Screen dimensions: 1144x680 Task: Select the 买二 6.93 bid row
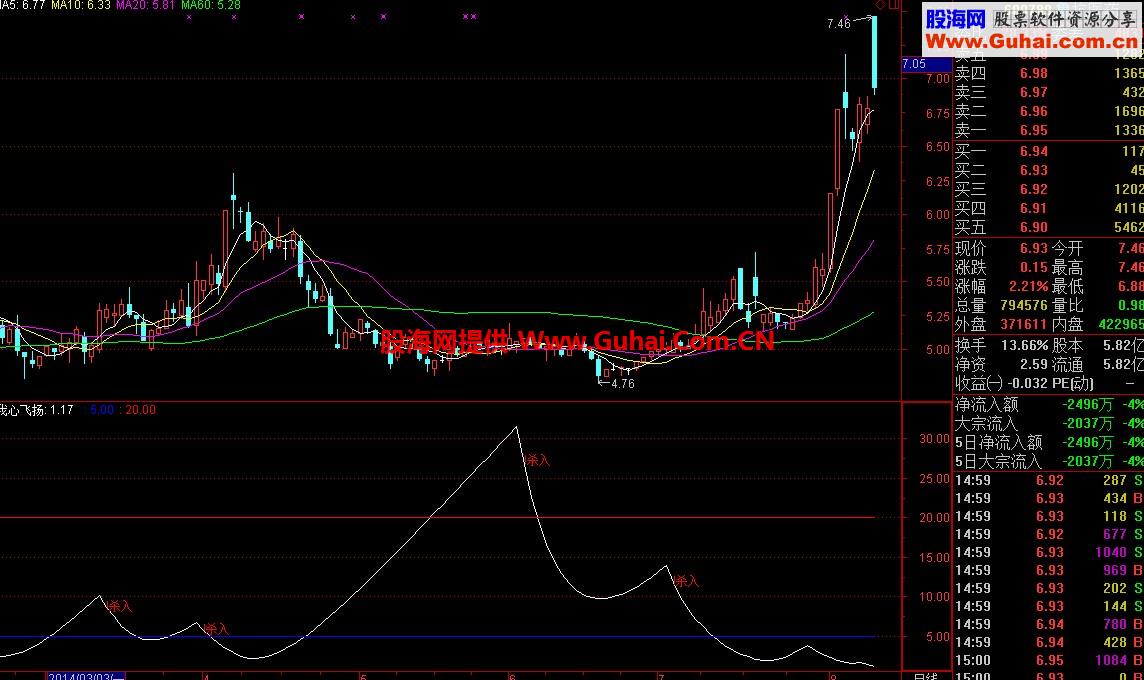(x=1049, y=171)
